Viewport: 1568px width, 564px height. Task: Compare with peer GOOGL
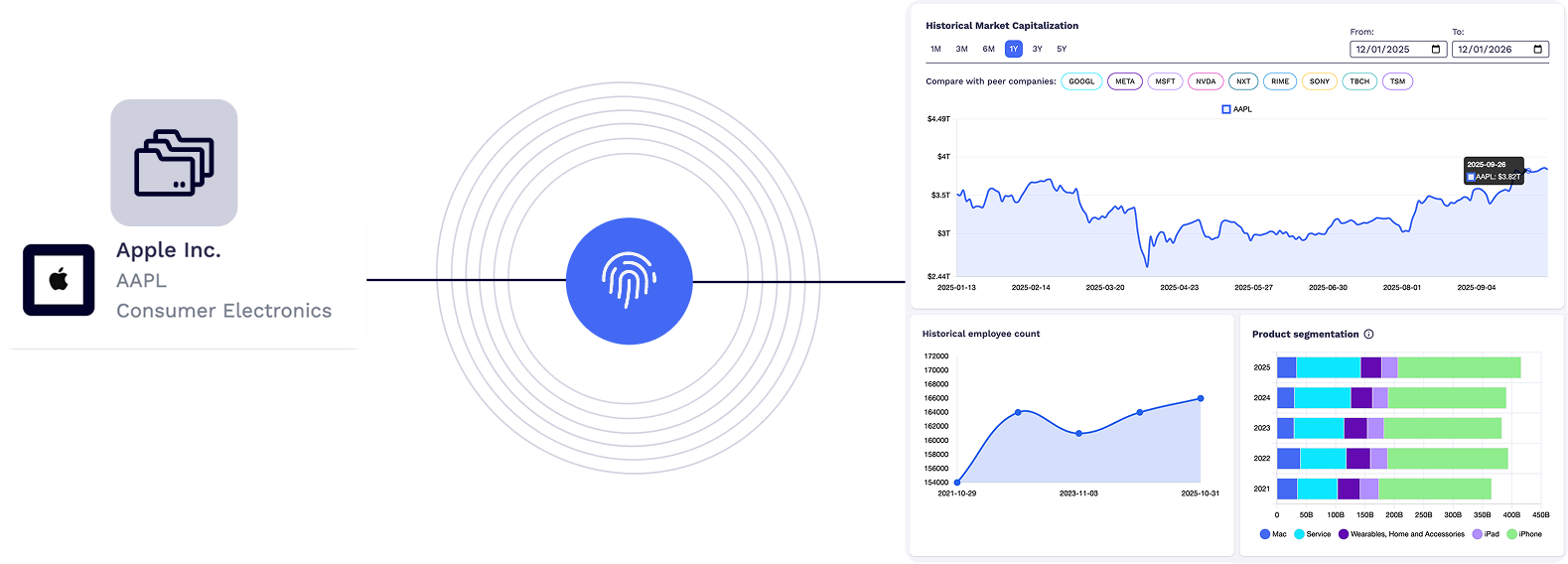click(x=1082, y=81)
